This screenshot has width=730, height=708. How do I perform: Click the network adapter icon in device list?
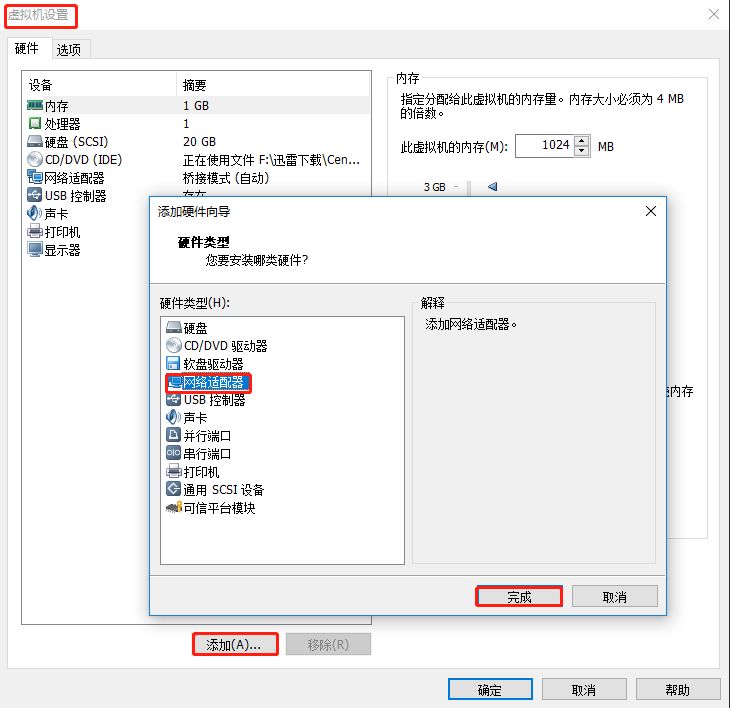(x=35, y=177)
